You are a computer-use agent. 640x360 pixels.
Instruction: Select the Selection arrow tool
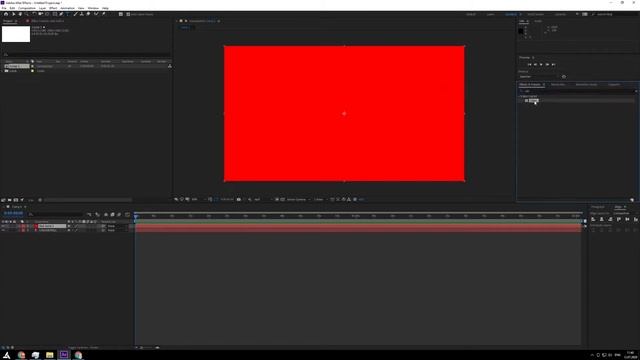13,14
